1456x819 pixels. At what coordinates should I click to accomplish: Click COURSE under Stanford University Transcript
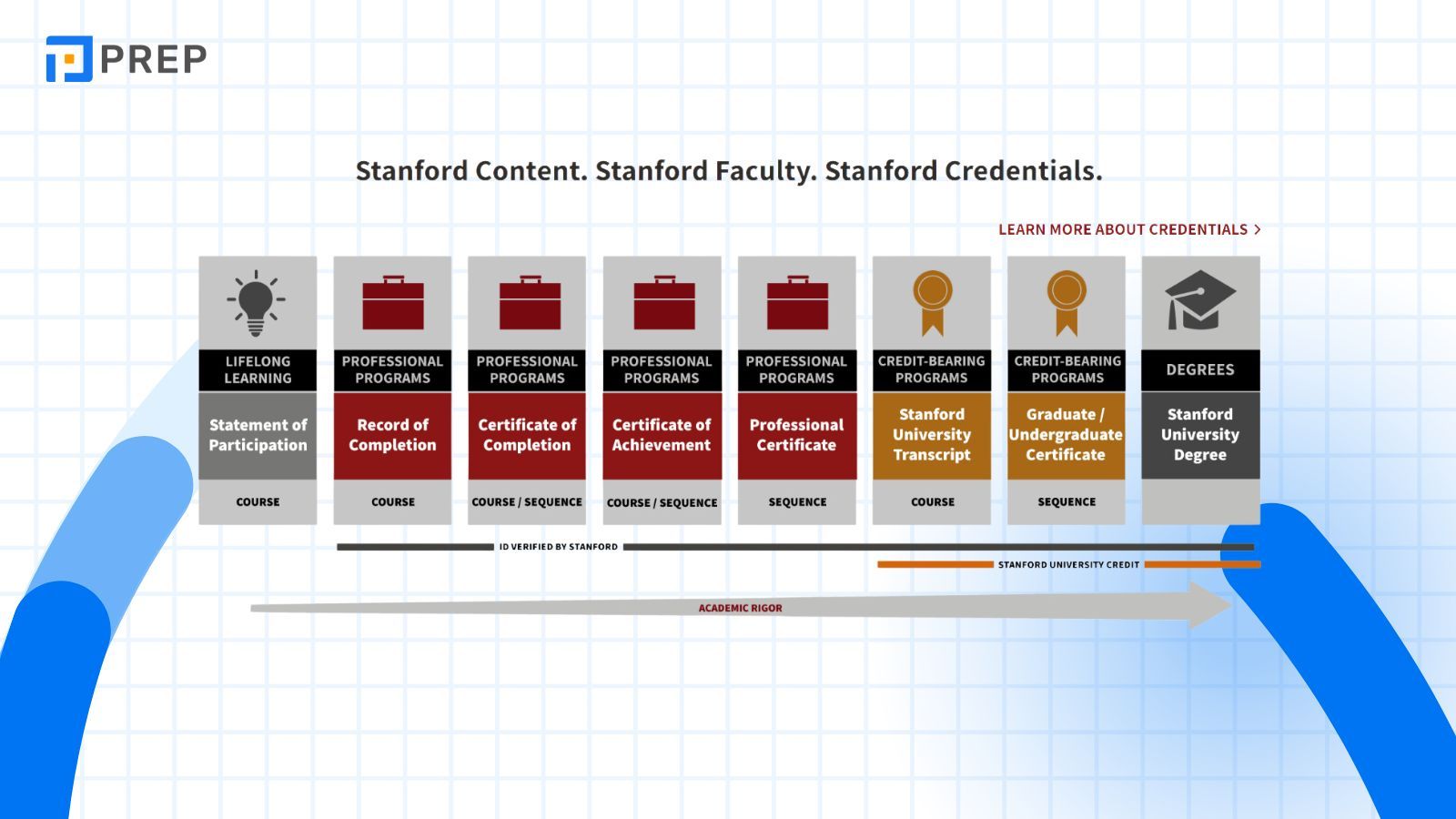coord(933,501)
